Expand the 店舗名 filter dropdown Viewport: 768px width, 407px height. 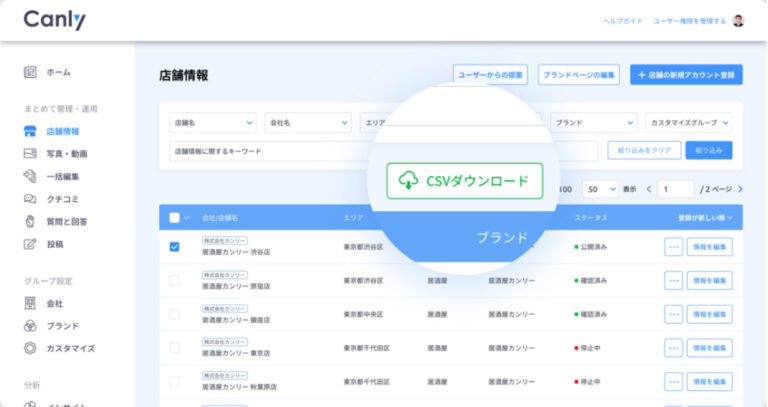pos(212,122)
